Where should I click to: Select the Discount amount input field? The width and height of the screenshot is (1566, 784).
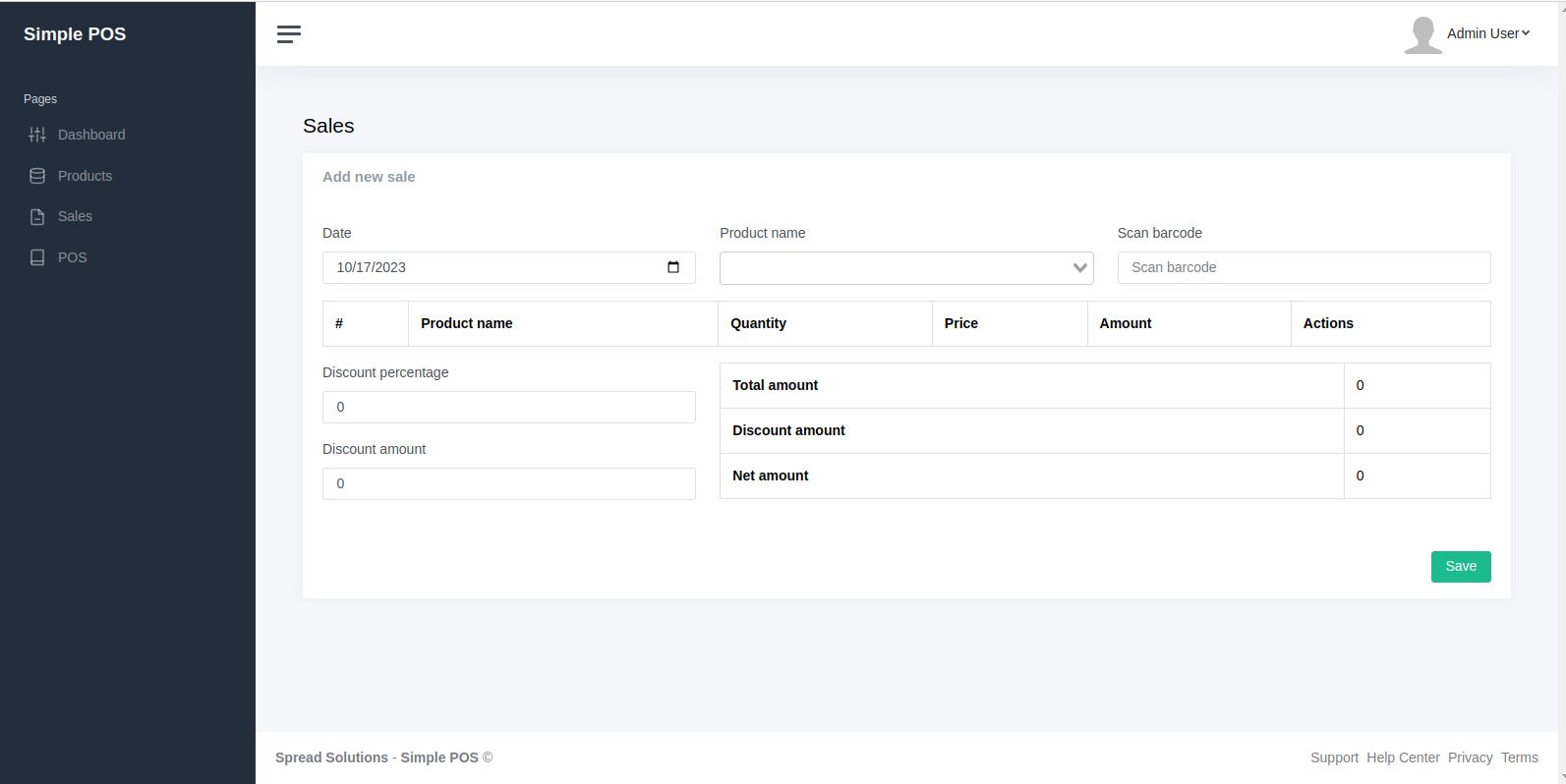click(508, 483)
